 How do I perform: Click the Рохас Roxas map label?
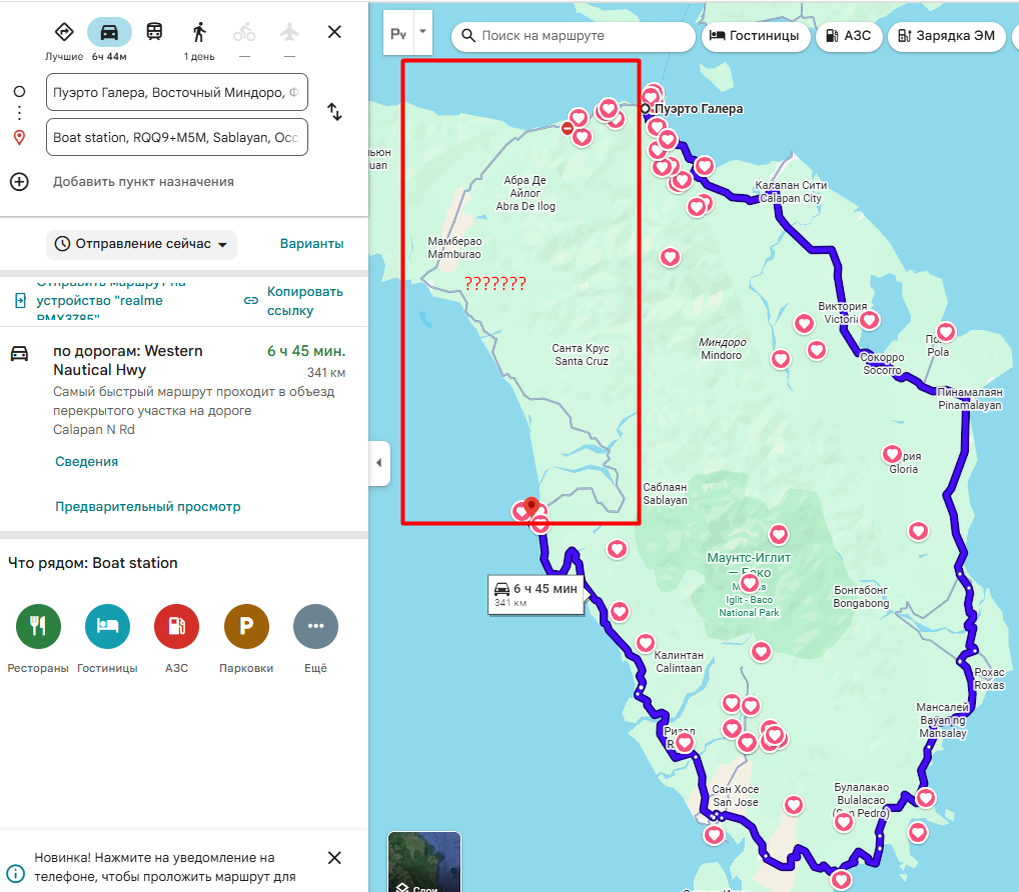click(x=989, y=679)
